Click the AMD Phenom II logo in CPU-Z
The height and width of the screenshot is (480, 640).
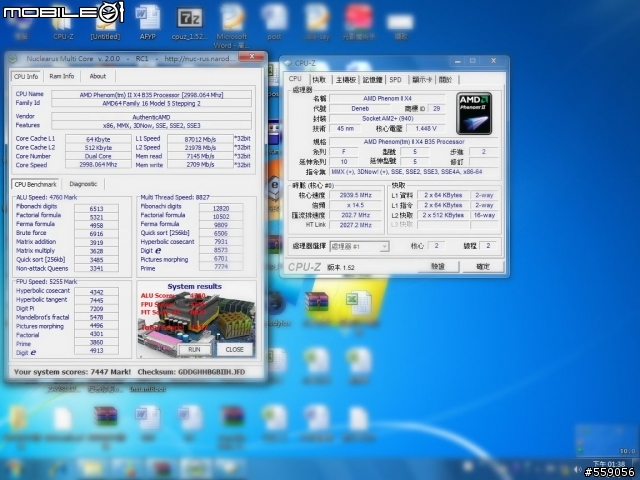pyautogui.click(x=474, y=113)
